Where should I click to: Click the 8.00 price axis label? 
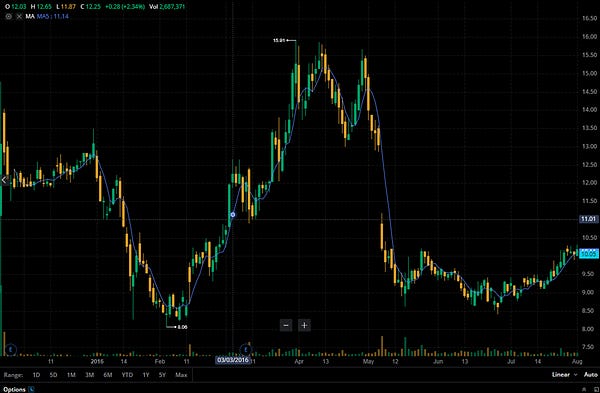[589, 329]
